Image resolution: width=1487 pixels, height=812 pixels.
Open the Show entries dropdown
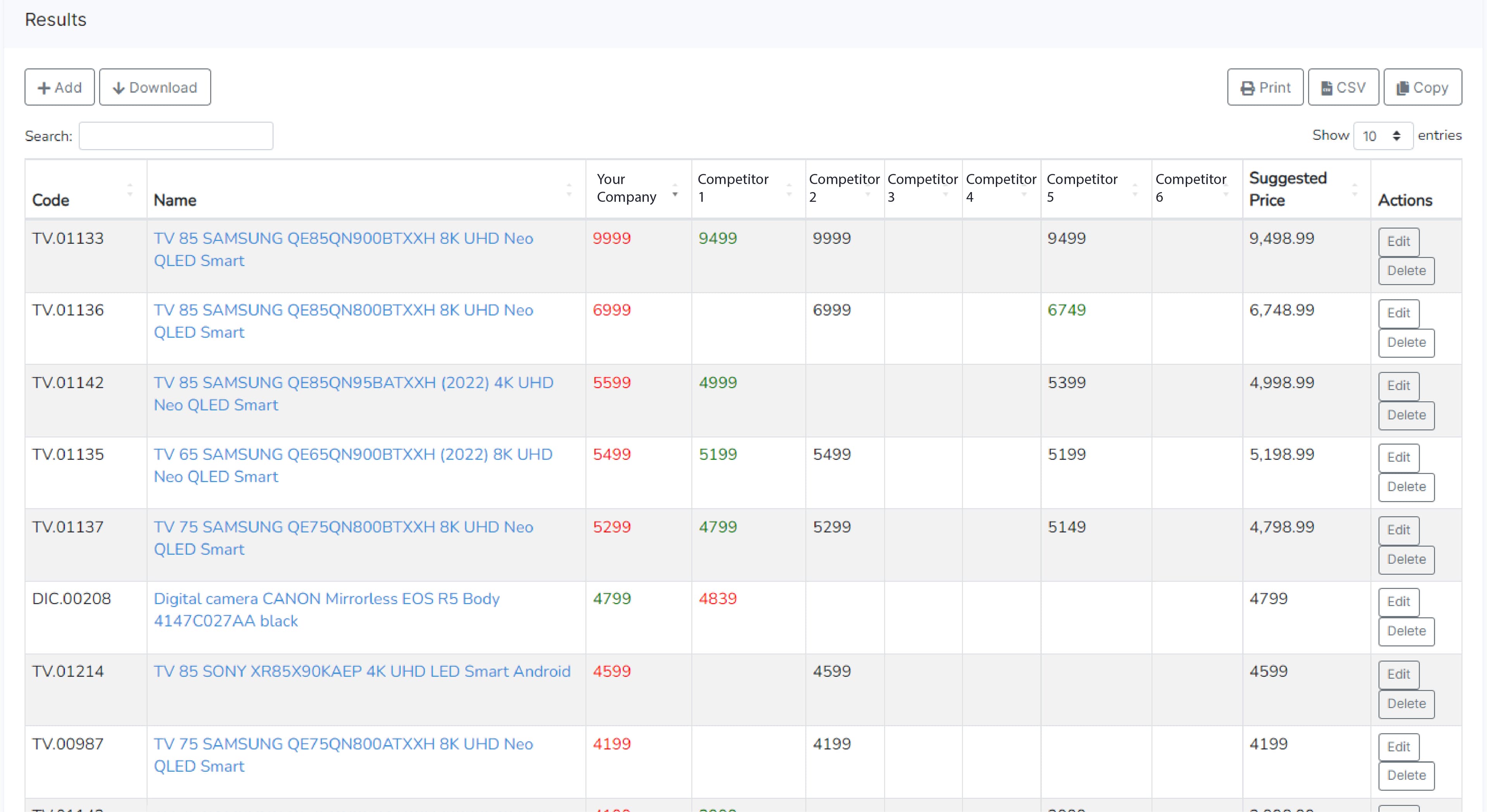pyautogui.click(x=1383, y=136)
